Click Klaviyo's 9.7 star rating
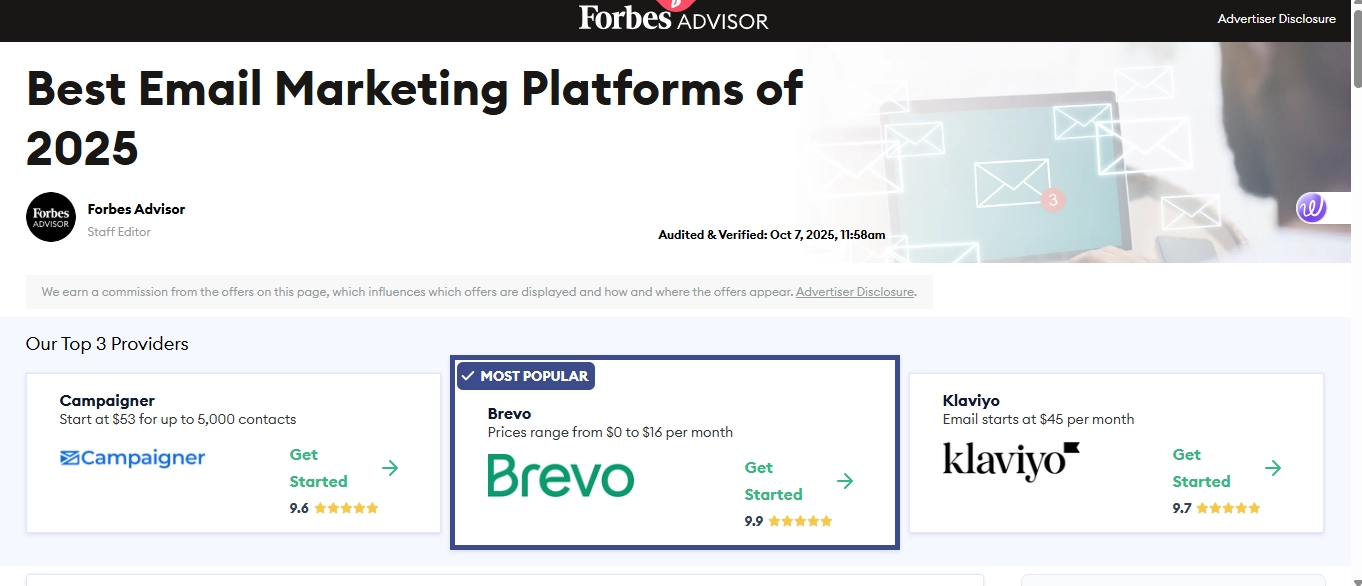Viewport: 1362px width, 586px height. click(x=1216, y=508)
